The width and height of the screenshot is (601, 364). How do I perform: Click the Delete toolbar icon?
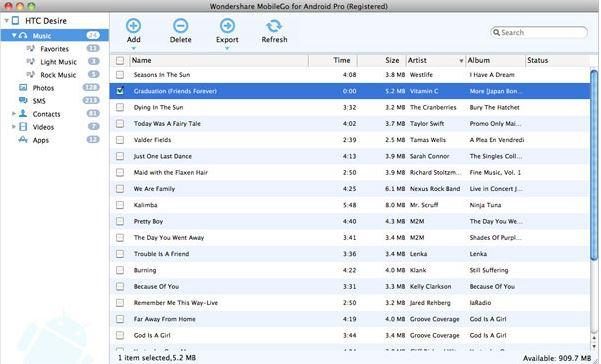click(x=181, y=26)
